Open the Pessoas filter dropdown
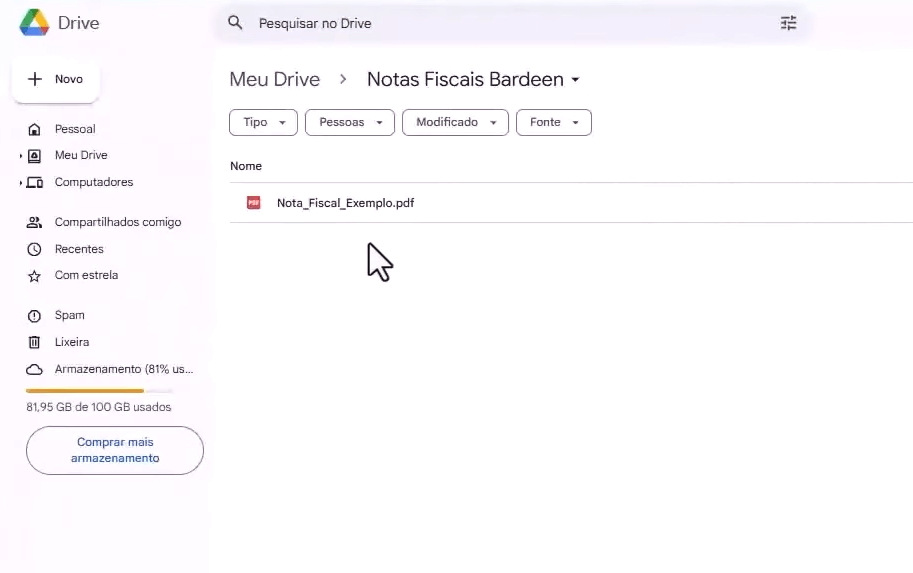 pos(350,122)
